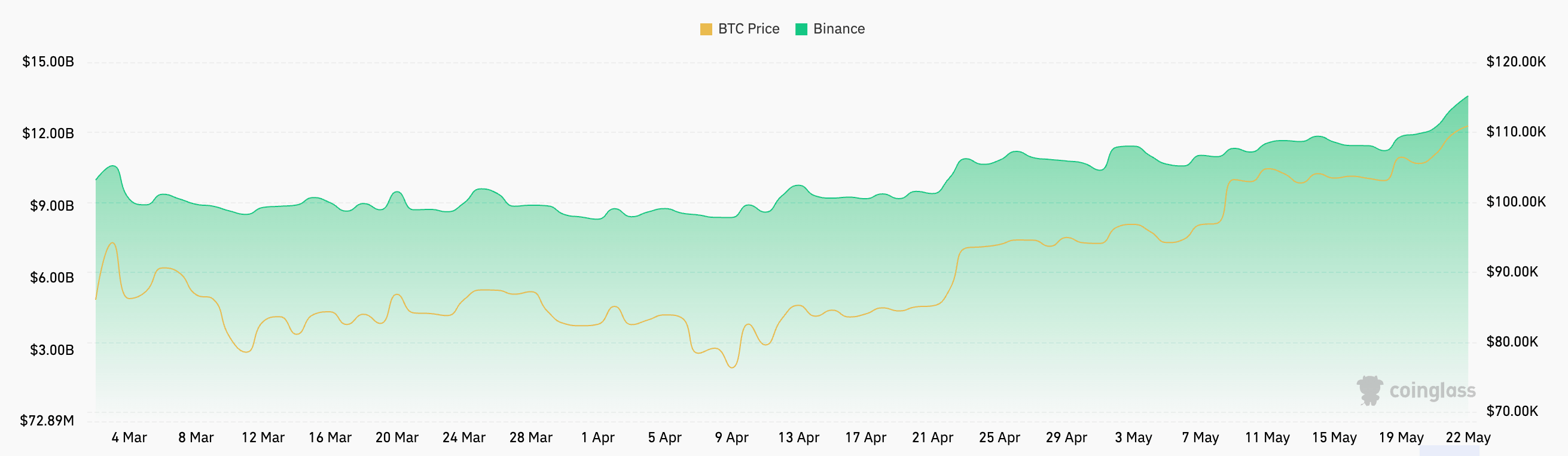Click the $100.00K right axis label
The image size is (1568, 456).
(1515, 202)
